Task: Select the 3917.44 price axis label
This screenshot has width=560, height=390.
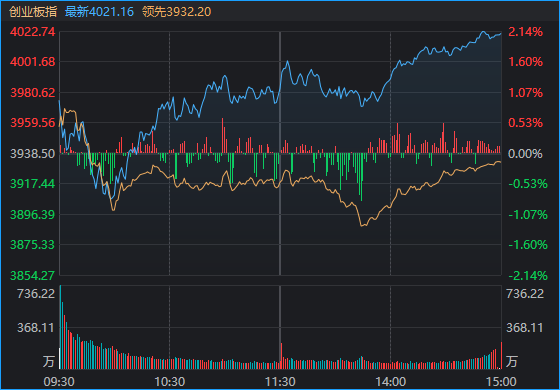Action: (32, 184)
